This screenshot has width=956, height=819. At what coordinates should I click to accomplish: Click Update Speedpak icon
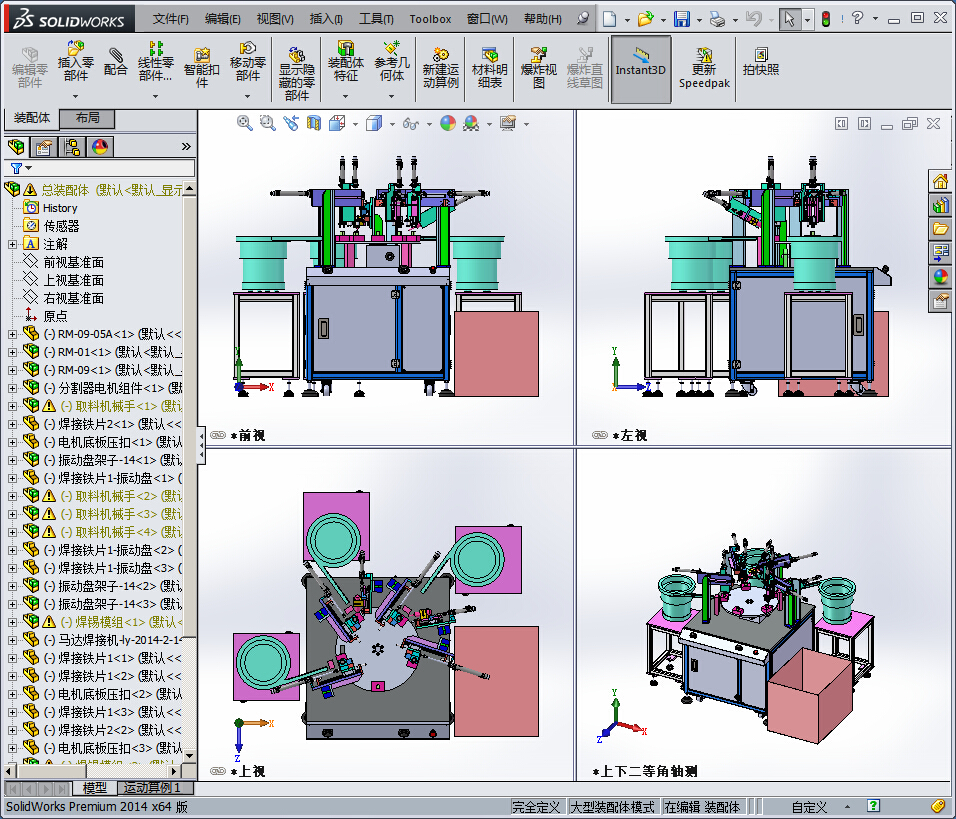pyautogui.click(x=704, y=67)
